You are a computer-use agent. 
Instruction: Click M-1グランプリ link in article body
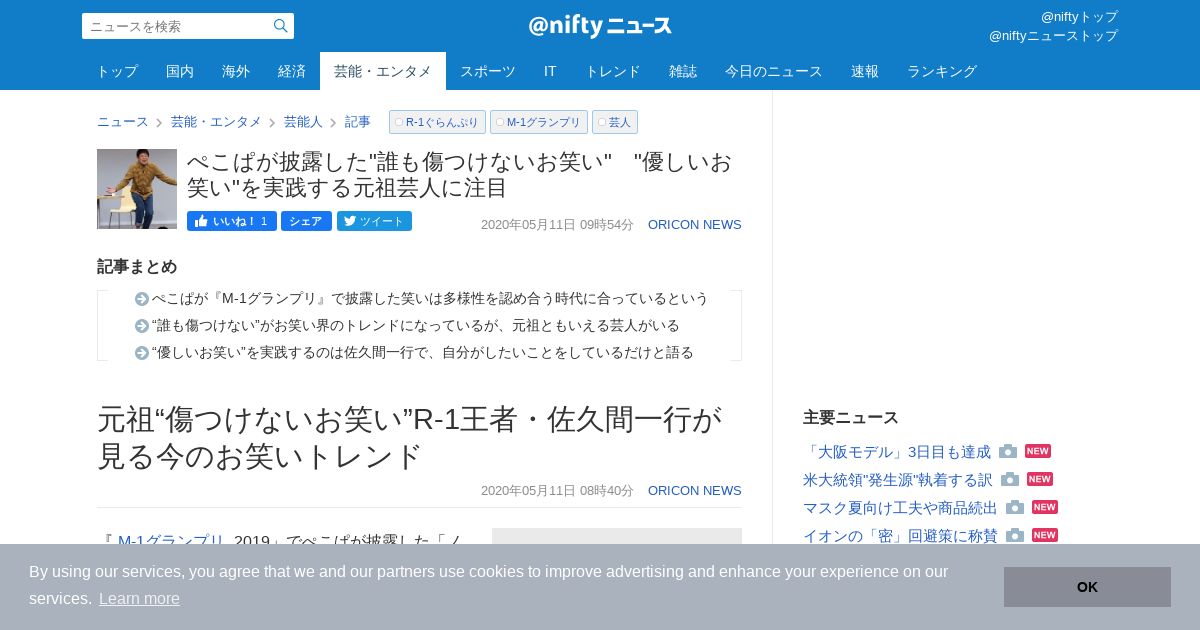point(173,540)
